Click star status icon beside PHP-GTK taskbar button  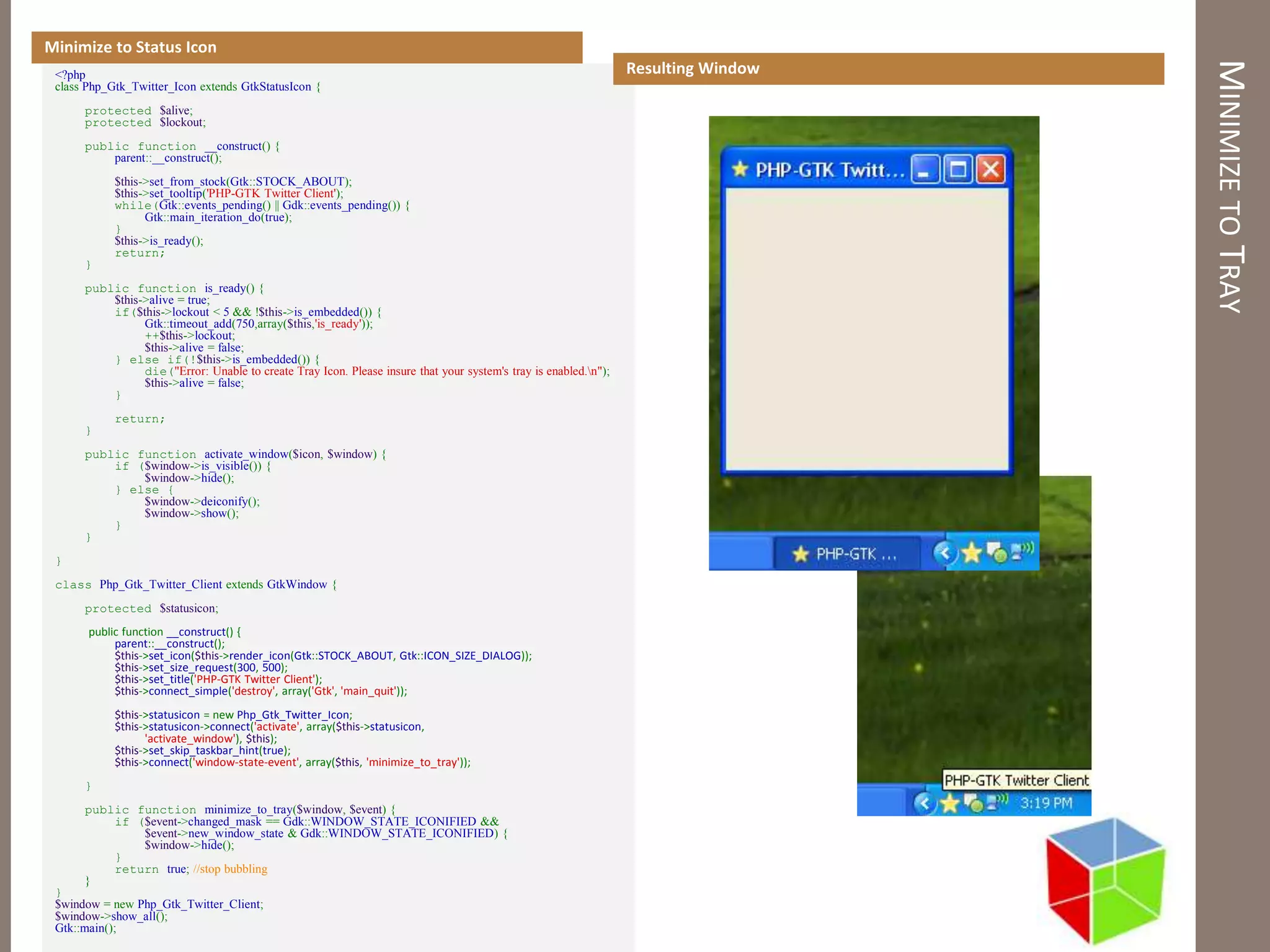pos(972,552)
